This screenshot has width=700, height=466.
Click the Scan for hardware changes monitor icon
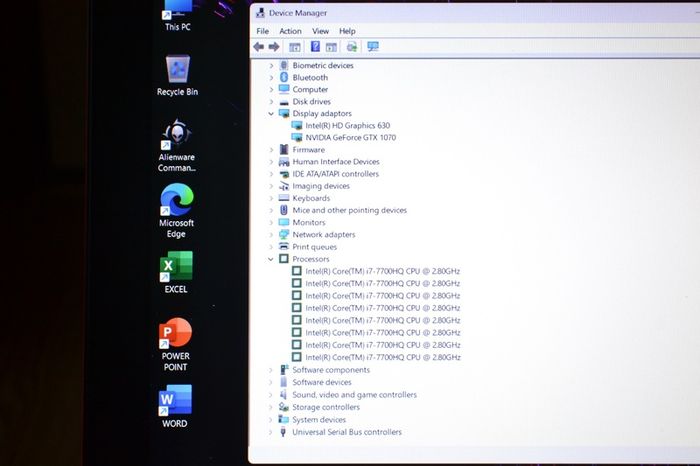(373, 46)
